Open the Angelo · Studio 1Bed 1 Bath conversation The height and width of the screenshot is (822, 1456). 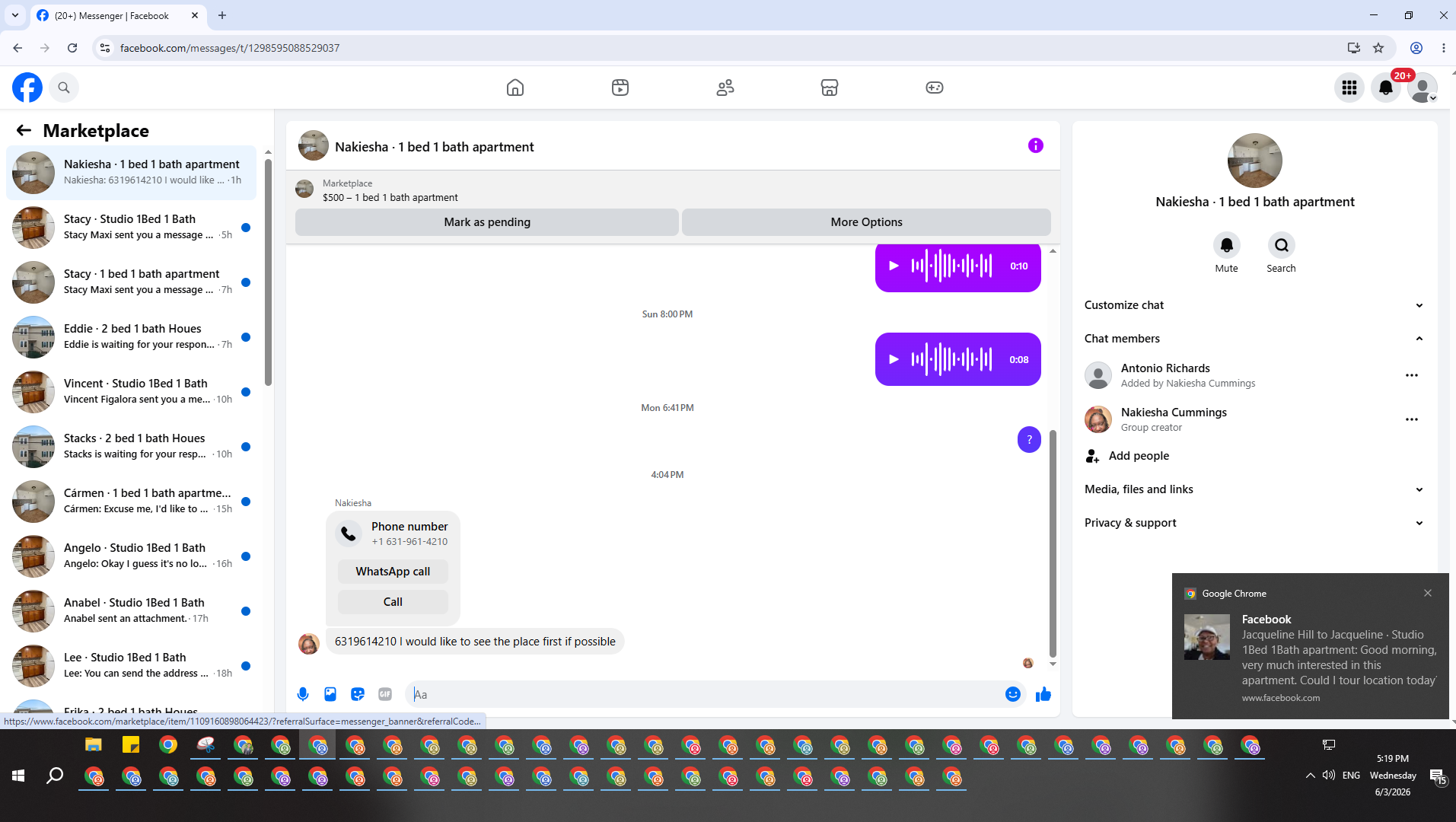coord(132,556)
